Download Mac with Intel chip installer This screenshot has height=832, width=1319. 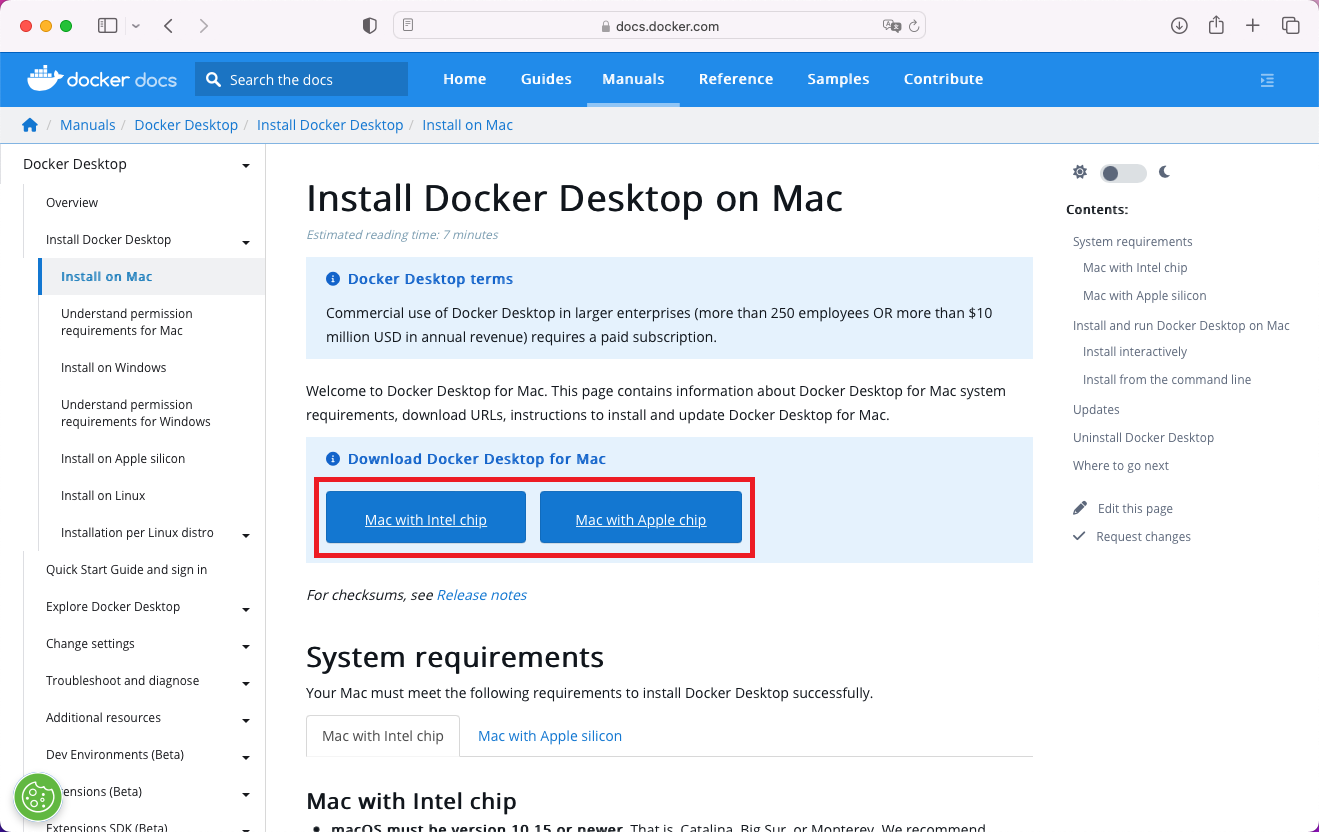coord(425,519)
